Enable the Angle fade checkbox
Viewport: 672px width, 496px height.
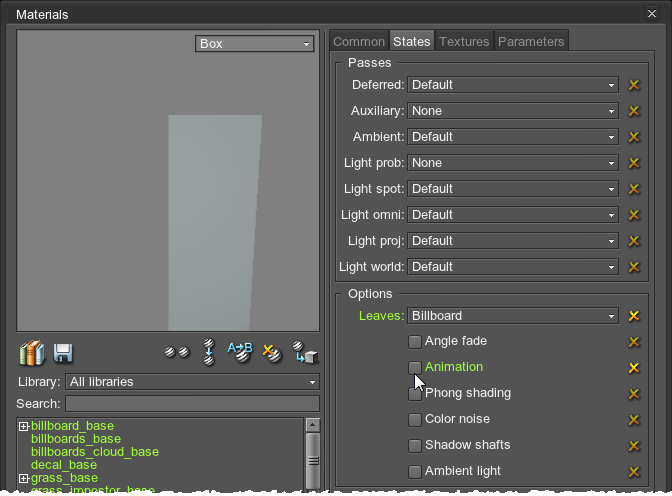[415, 342]
